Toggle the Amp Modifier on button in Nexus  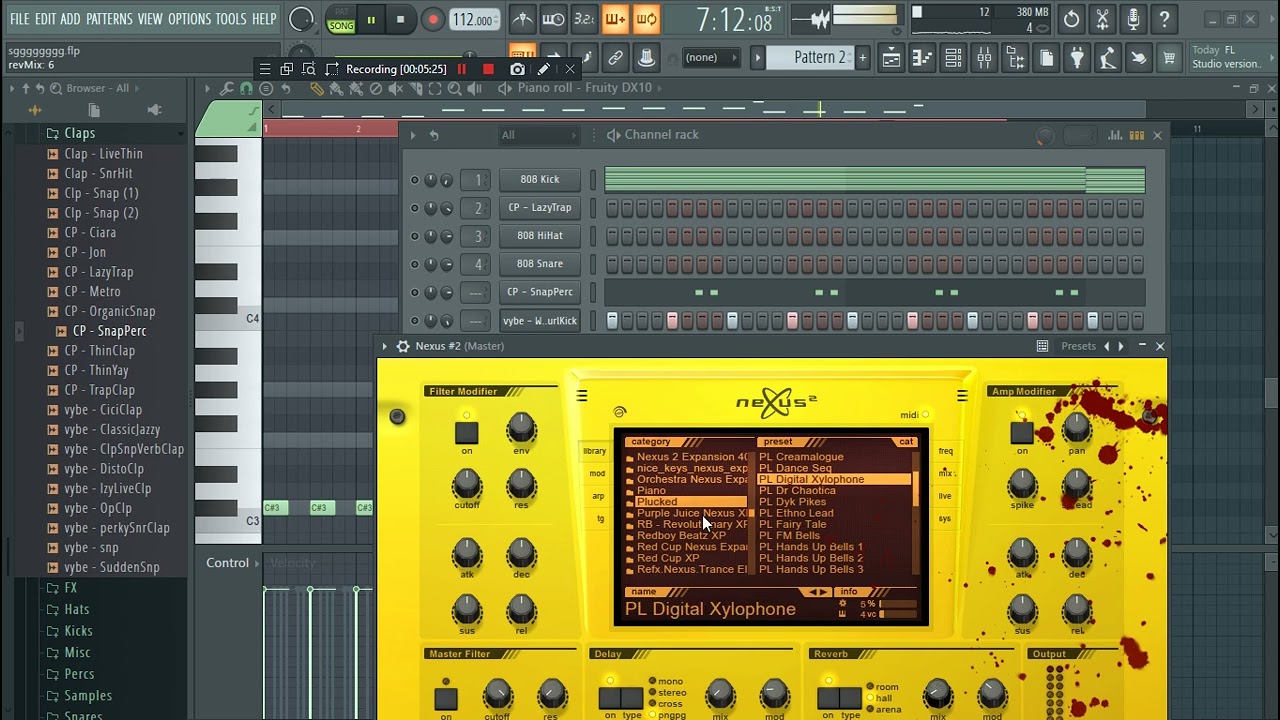point(1022,432)
